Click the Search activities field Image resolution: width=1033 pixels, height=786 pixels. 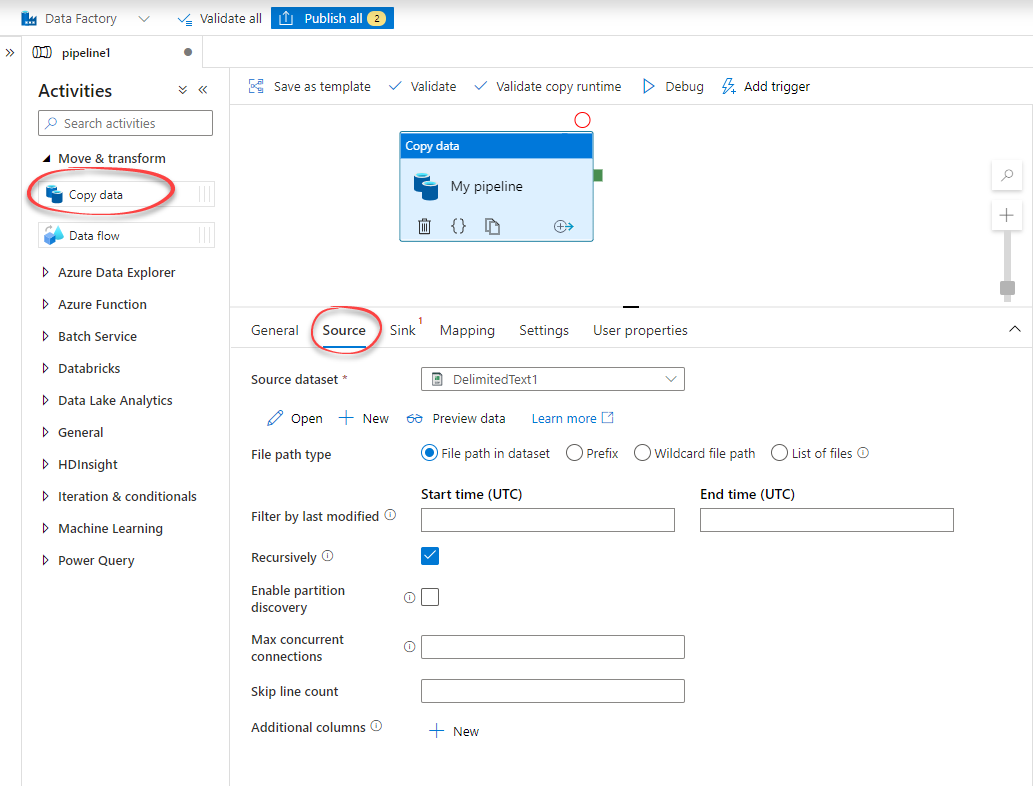coord(125,123)
